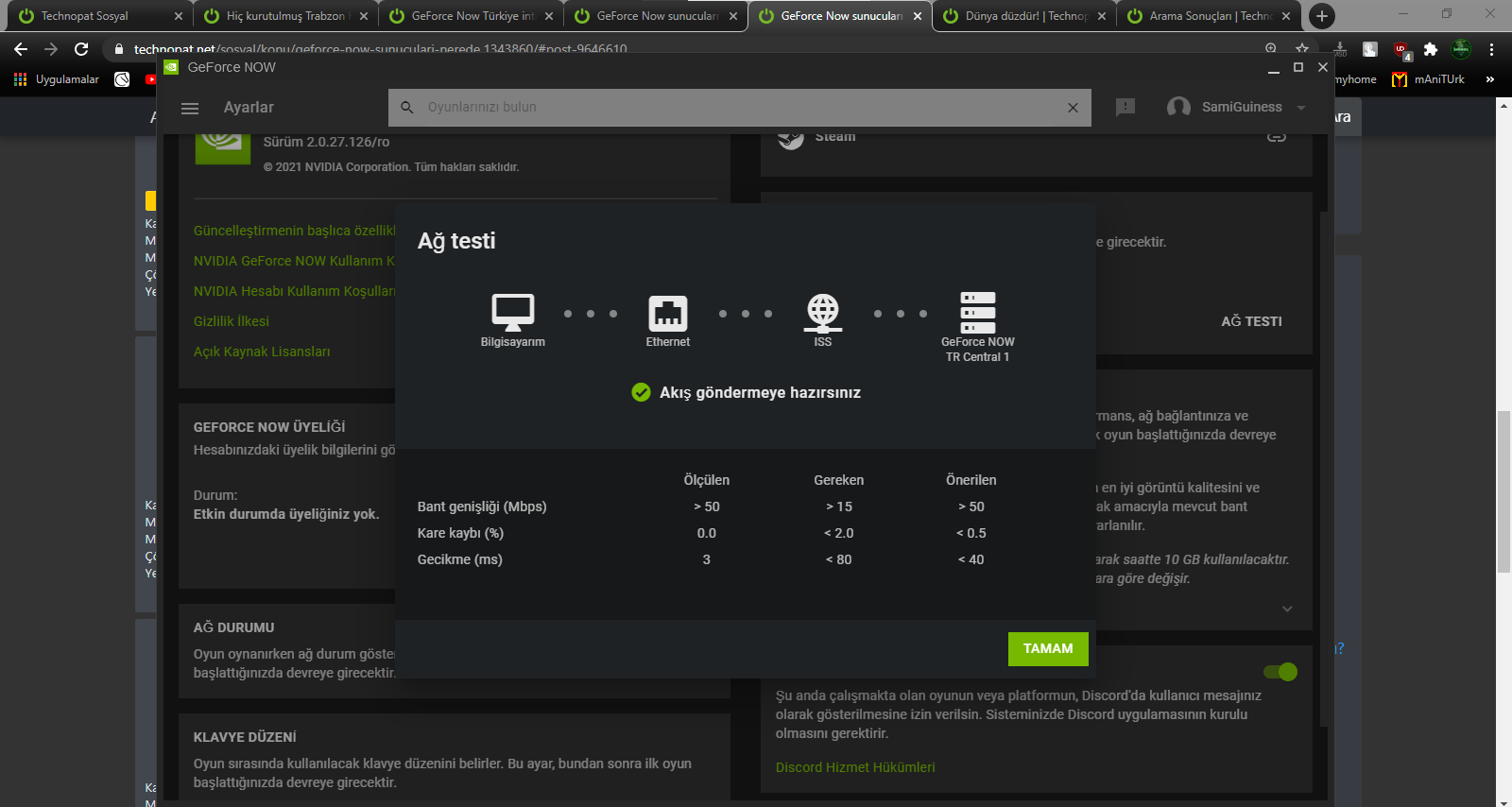Open the mAniTUrk bookmark
The width and height of the screenshot is (1512, 807).
(x=1428, y=79)
